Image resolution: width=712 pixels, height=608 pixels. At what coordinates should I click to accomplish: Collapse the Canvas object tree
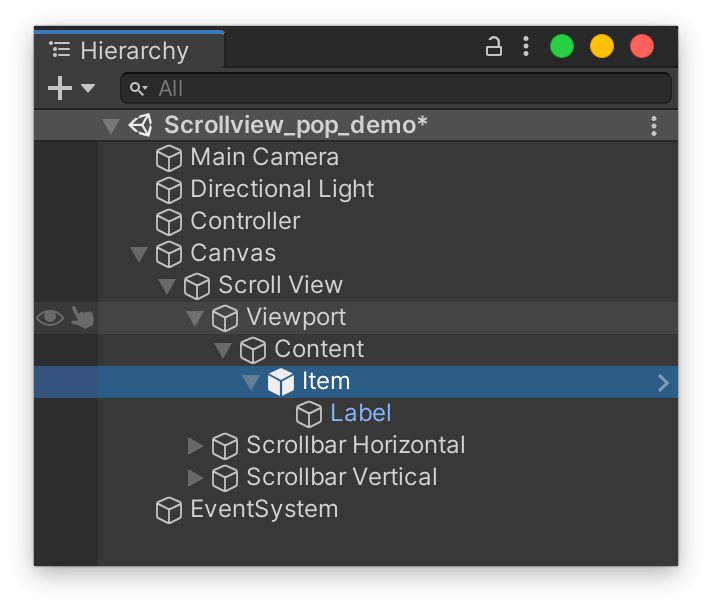coord(139,254)
